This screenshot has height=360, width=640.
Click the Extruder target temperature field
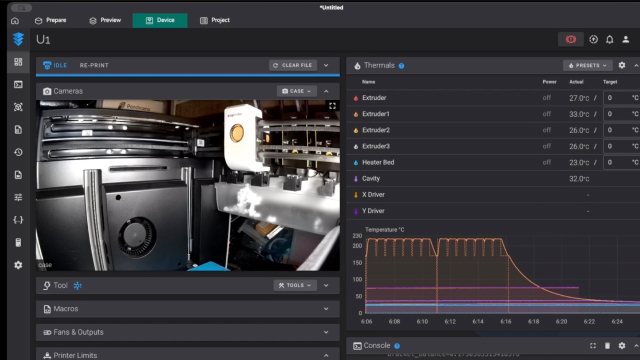pos(621,98)
